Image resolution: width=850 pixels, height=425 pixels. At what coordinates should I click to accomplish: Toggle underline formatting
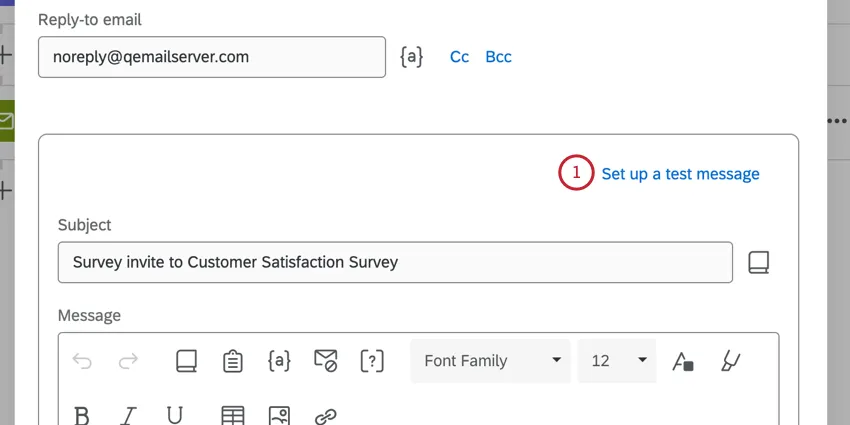(x=175, y=416)
